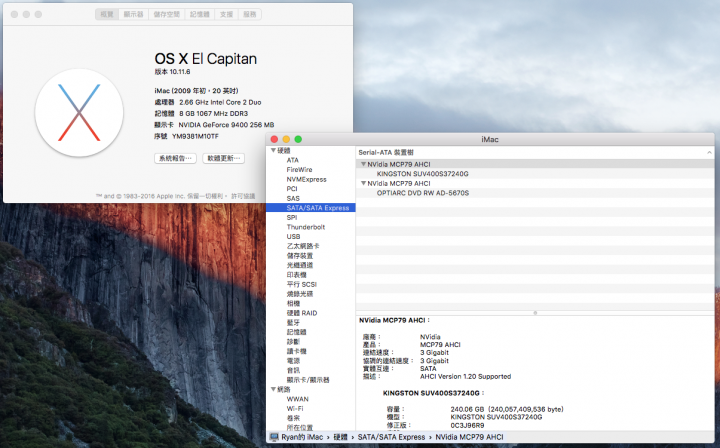Collapse NVidia MCP79 AHCI group containing KINGSTON
The width and height of the screenshot is (720, 448).
click(x=363, y=164)
